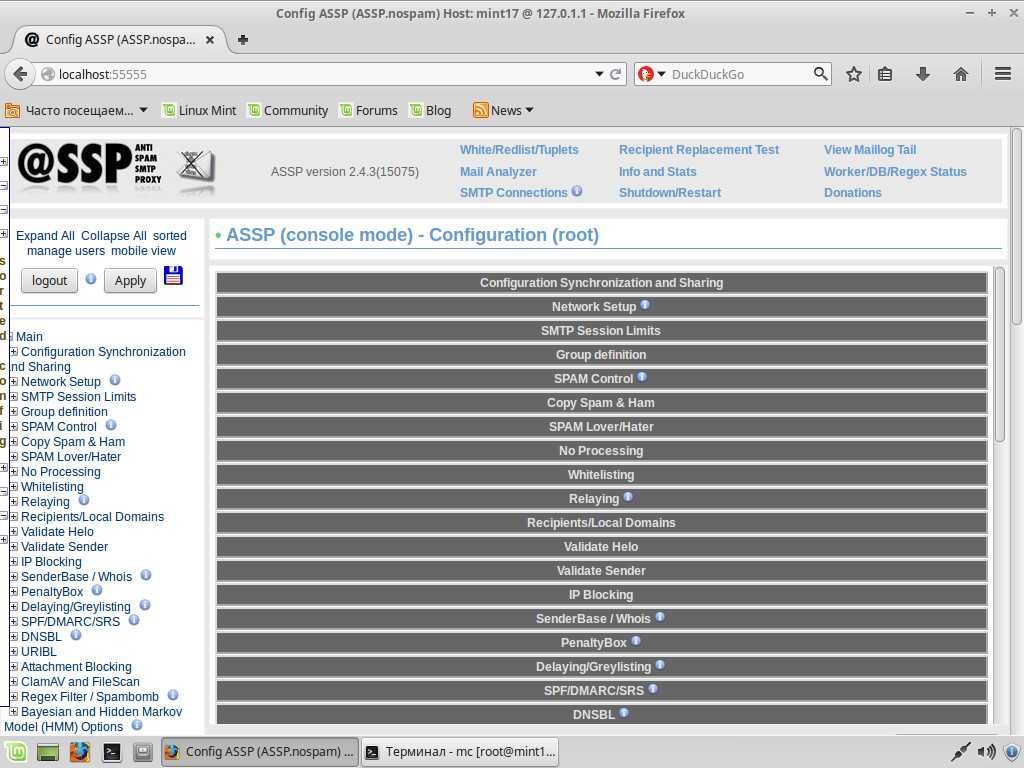Open the Firefox hamburger menu
Screen dimensions: 1024x768
click(x=1003, y=74)
